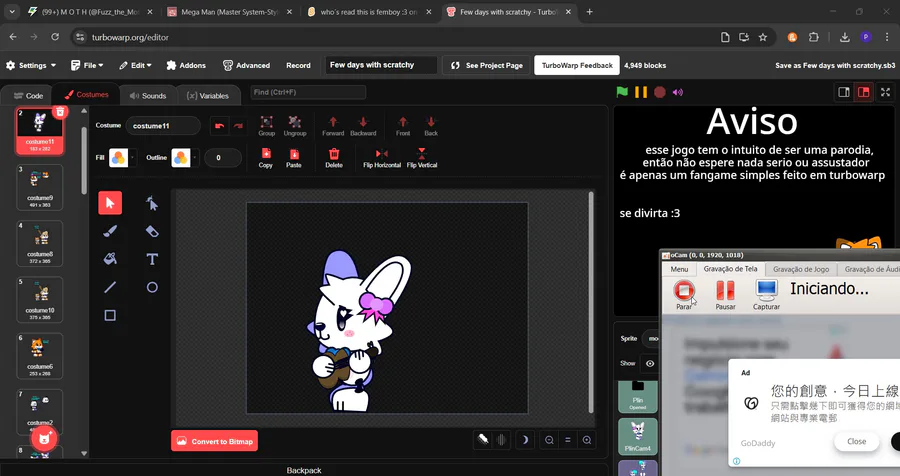Bring selection to Front
This screenshot has width=900, height=476.
(x=403, y=126)
